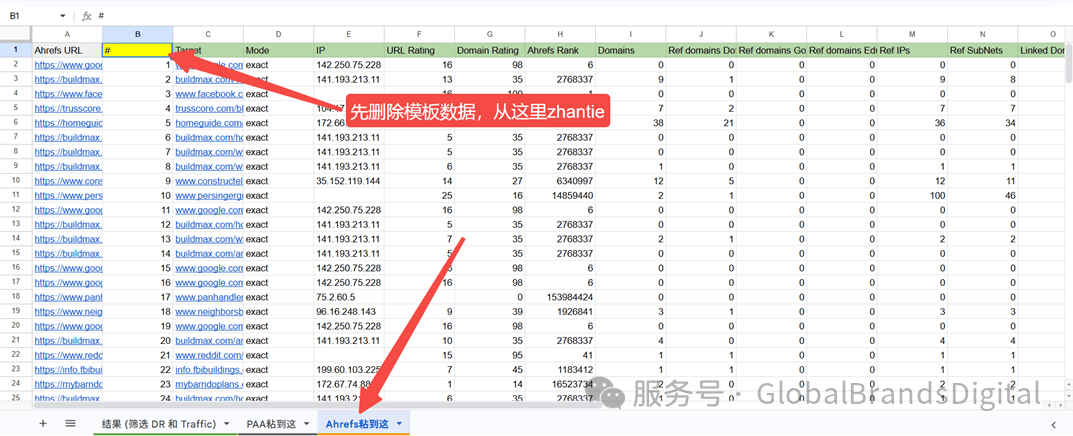
Task: Open the www.neighborsb link
Action: pyautogui.click(x=209, y=311)
